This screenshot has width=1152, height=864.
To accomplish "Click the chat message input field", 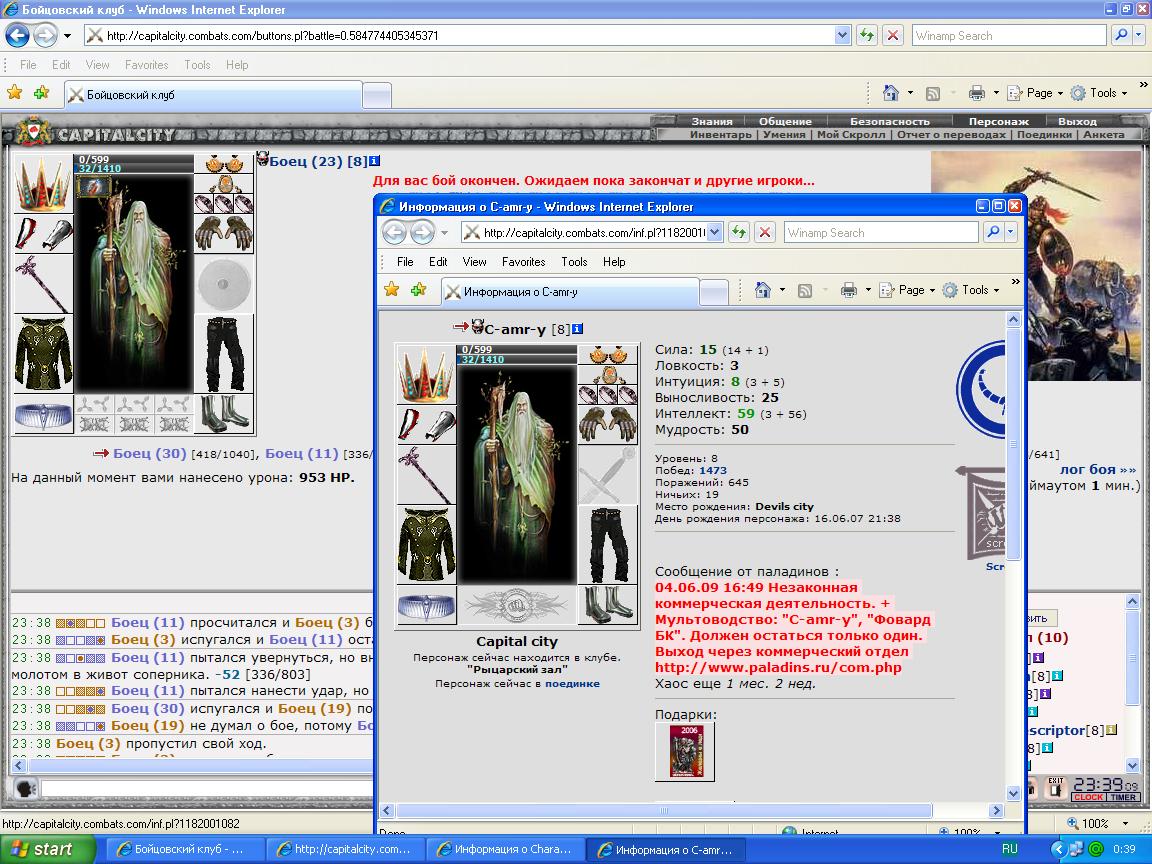I will click(x=207, y=789).
